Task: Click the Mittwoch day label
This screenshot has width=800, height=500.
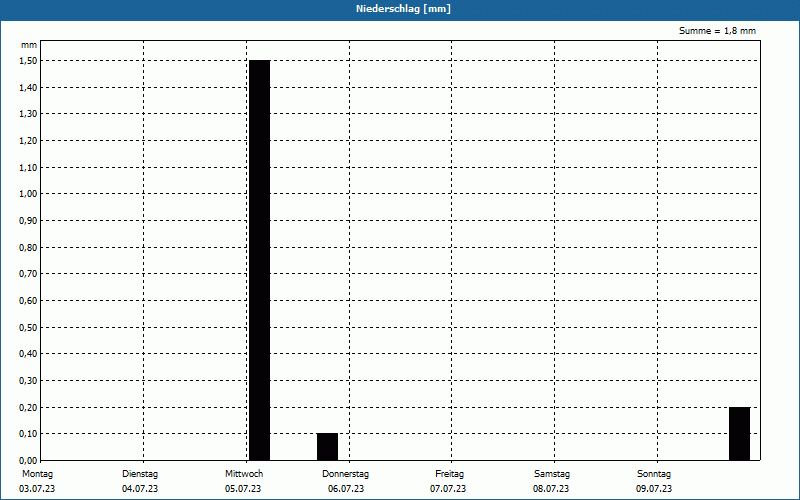Action: click(x=244, y=474)
